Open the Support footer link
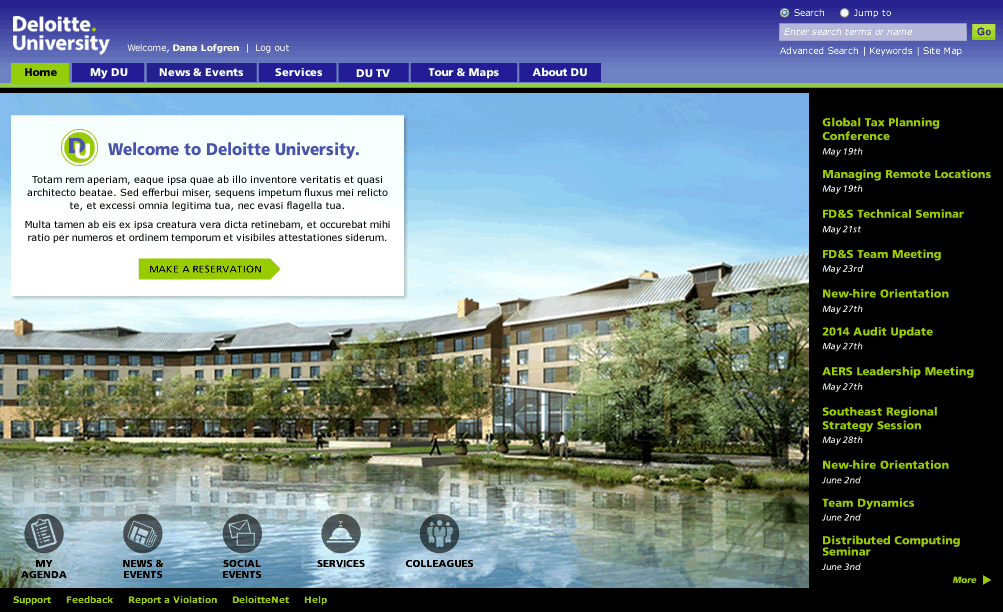 point(32,600)
